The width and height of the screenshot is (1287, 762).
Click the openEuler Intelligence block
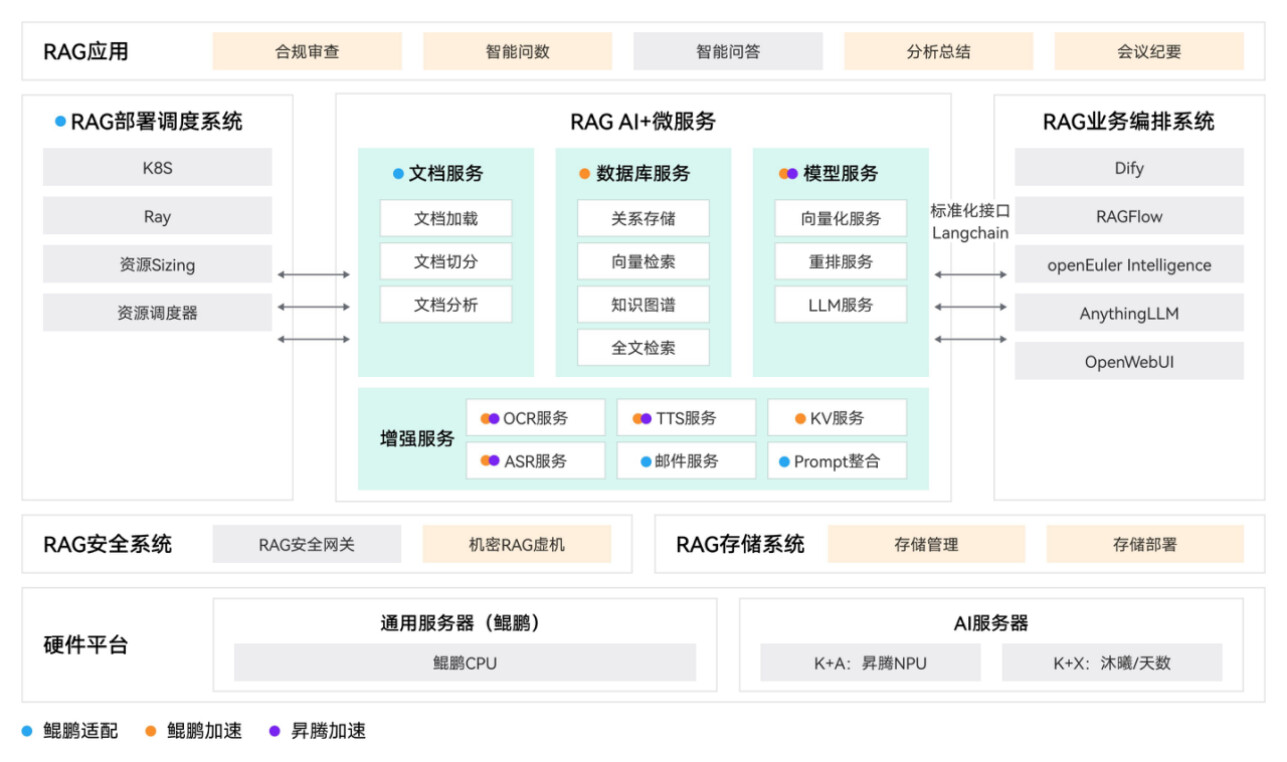tap(1129, 265)
